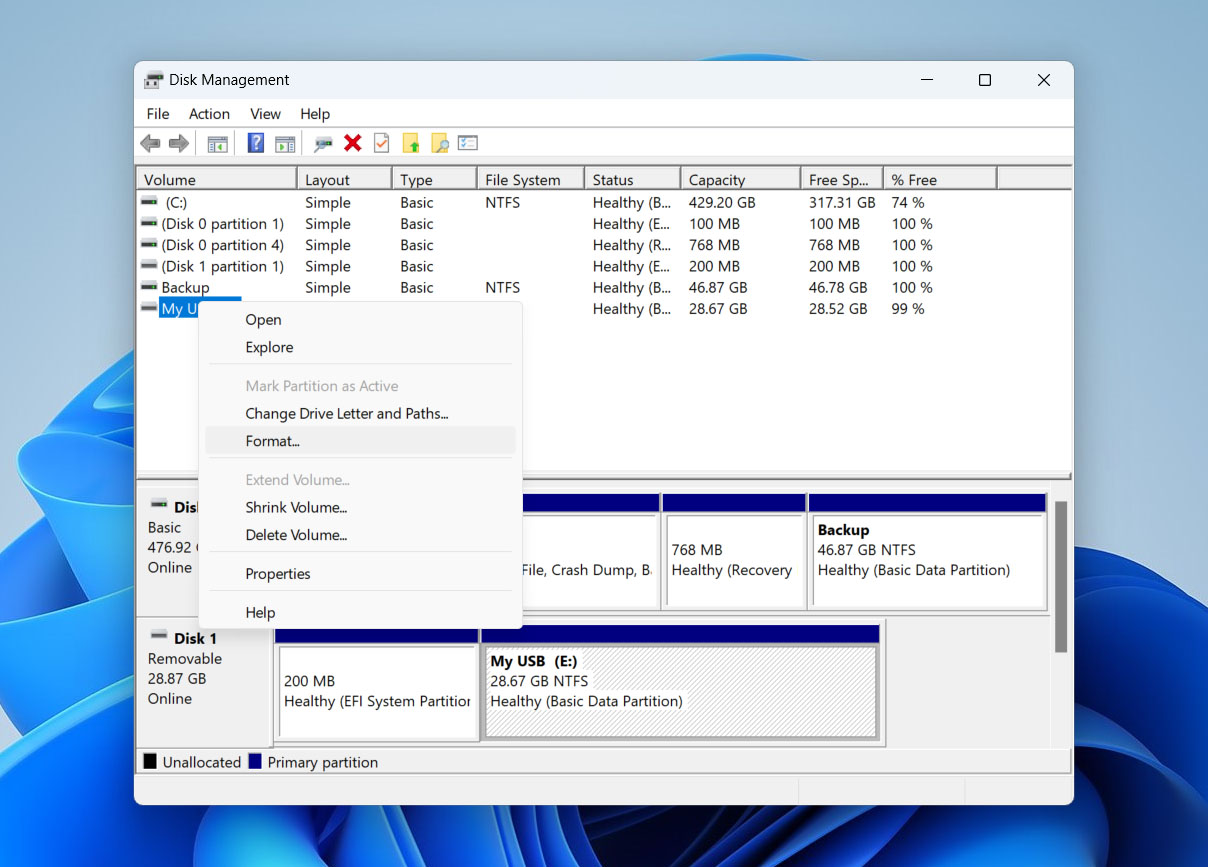The image size is (1208, 867).
Task: Sort by the Capacity column header
Action: (x=717, y=180)
